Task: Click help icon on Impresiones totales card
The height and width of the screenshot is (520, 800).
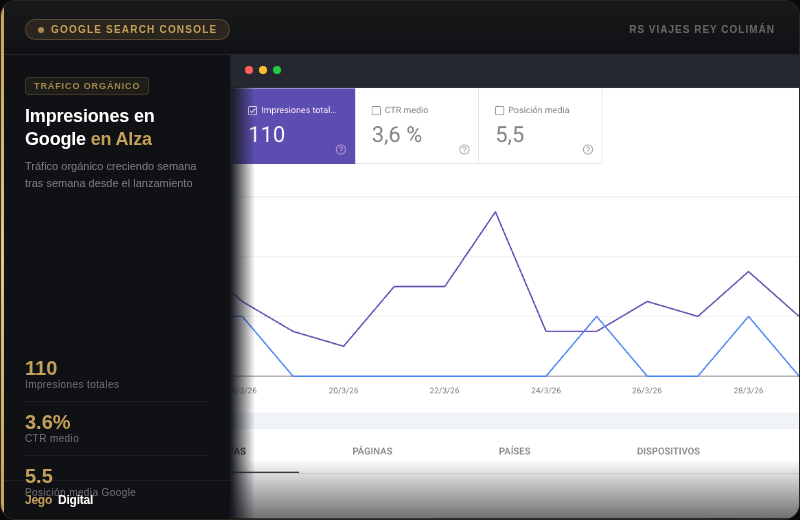Action: pyautogui.click(x=341, y=150)
